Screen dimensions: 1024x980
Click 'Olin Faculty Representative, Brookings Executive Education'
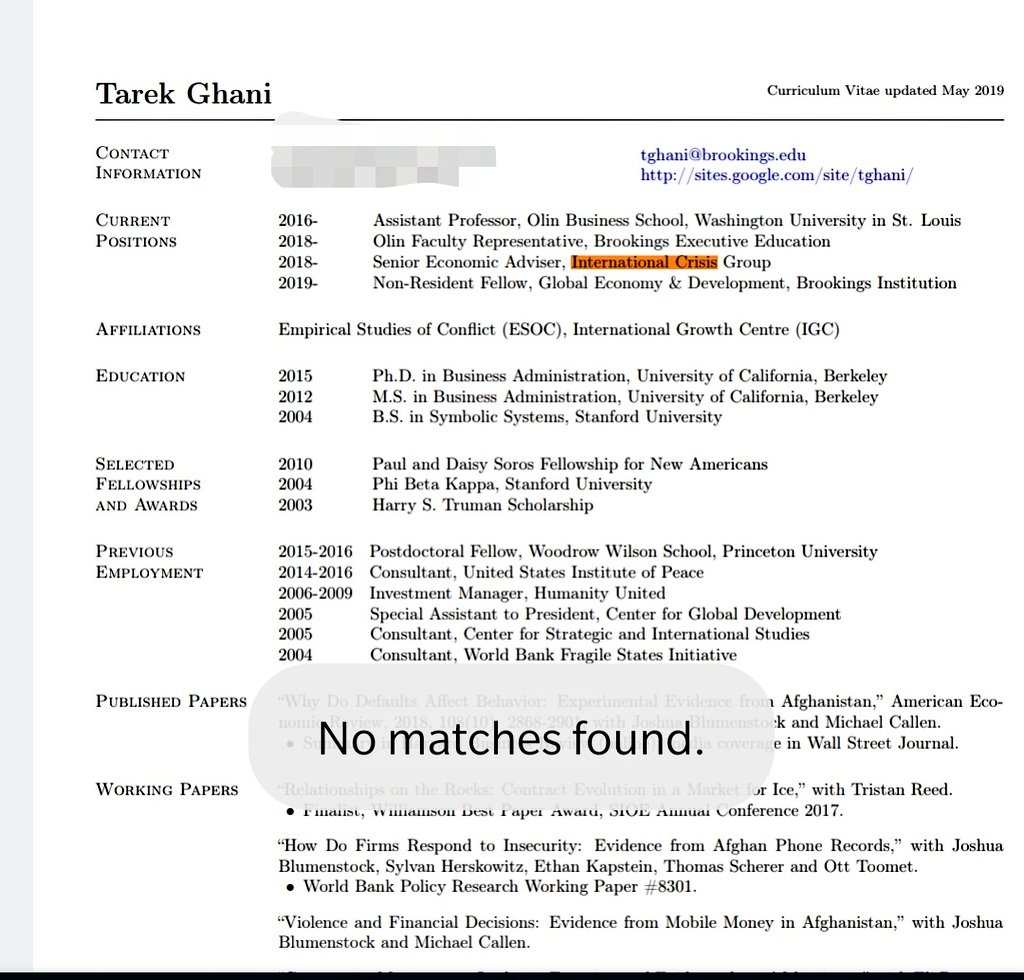click(x=601, y=242)
